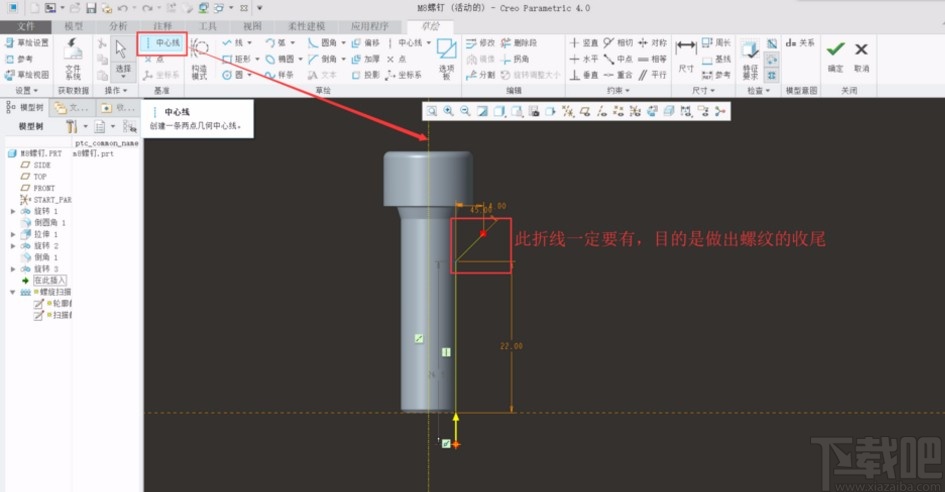Switch to the 视图 ribbon tab
945x492 pixels.
[253, 26]
